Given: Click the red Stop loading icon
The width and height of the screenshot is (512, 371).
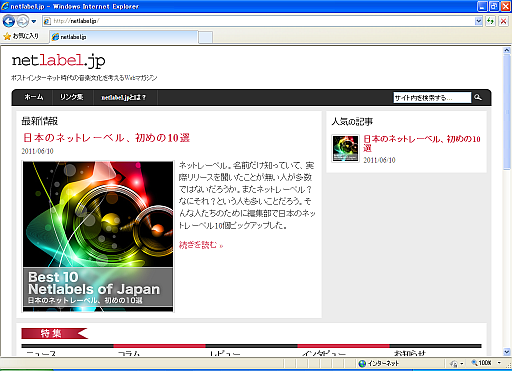Looking at the screenshot, I should tap(503, 21).
